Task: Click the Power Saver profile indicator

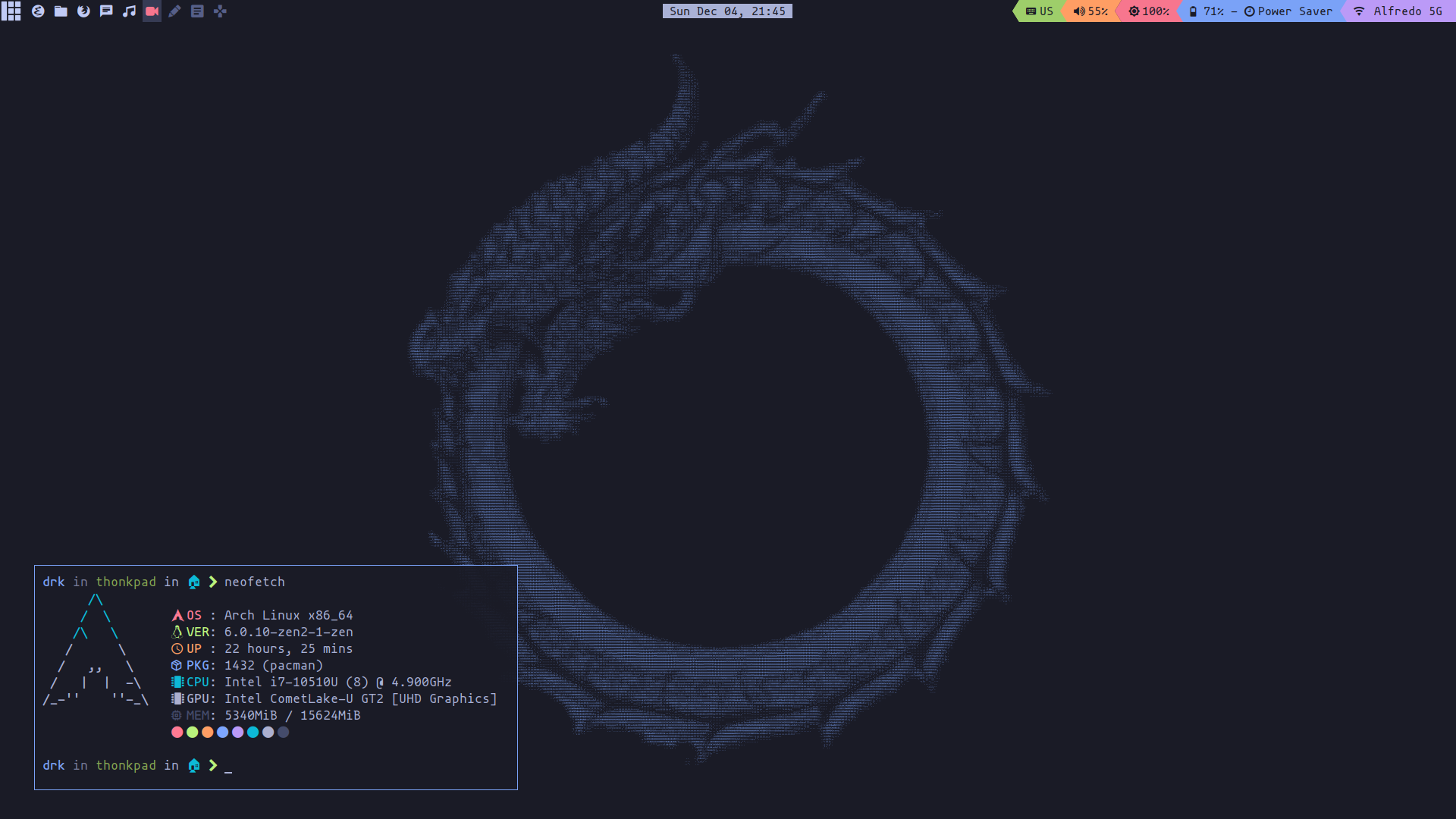Action: [1288, 11]
